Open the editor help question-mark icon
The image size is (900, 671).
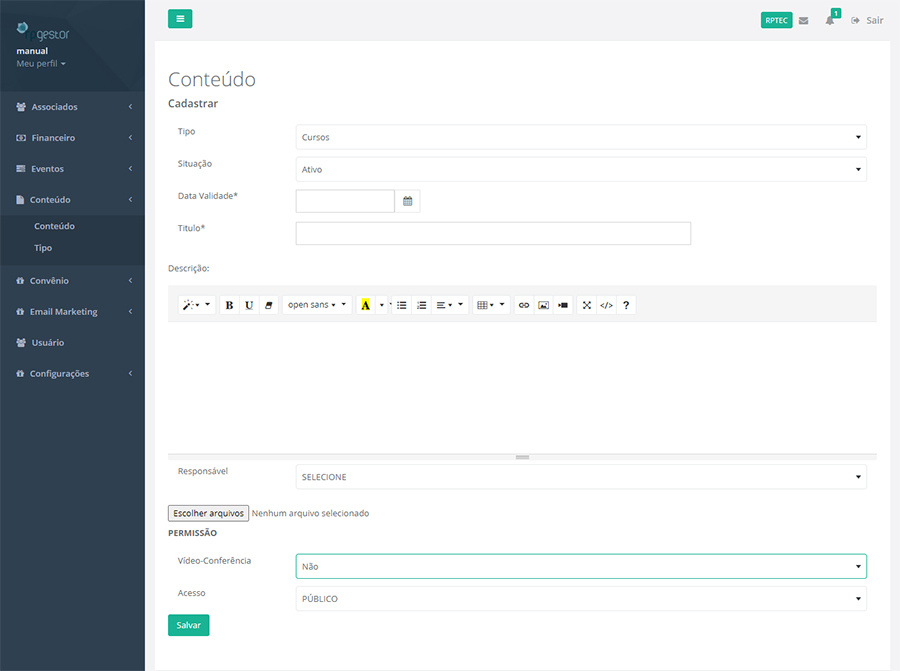[626, 305]
